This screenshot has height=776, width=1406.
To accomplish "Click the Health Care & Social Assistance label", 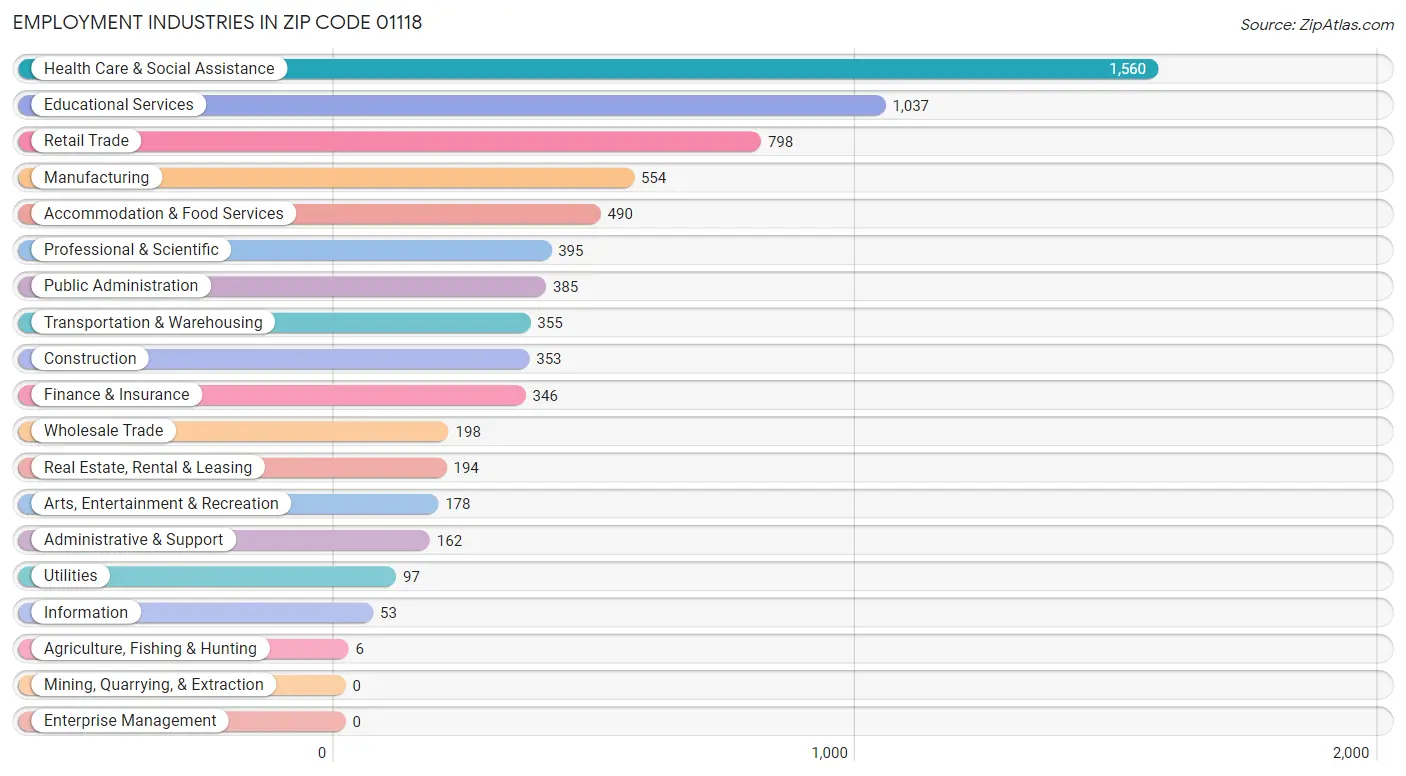I will (159, 69).
